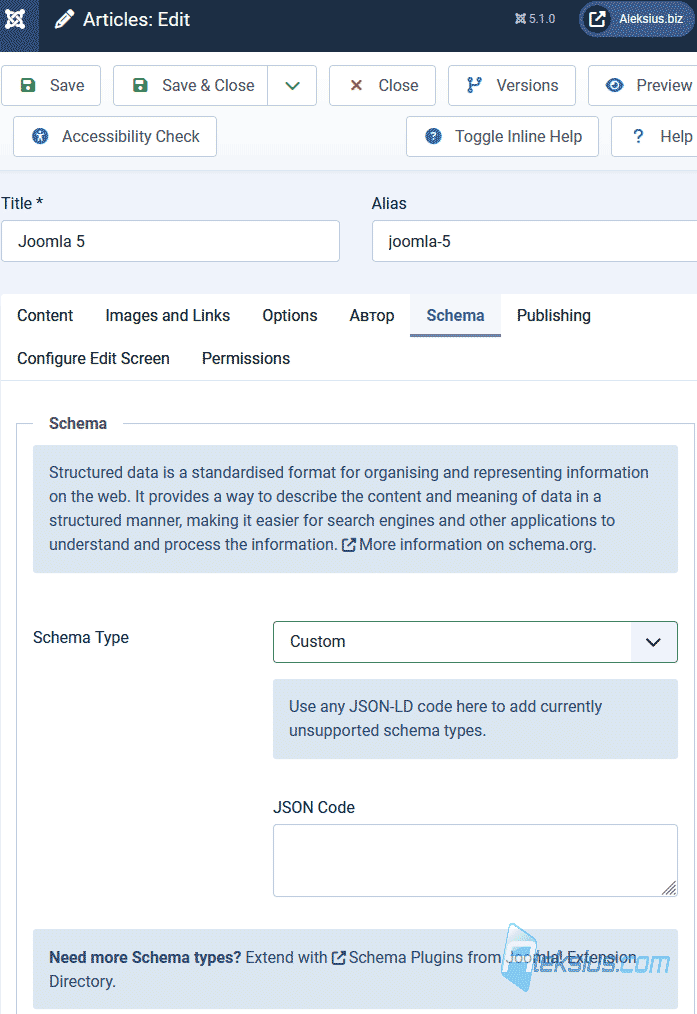Click the Preview button

click(643, 85)
